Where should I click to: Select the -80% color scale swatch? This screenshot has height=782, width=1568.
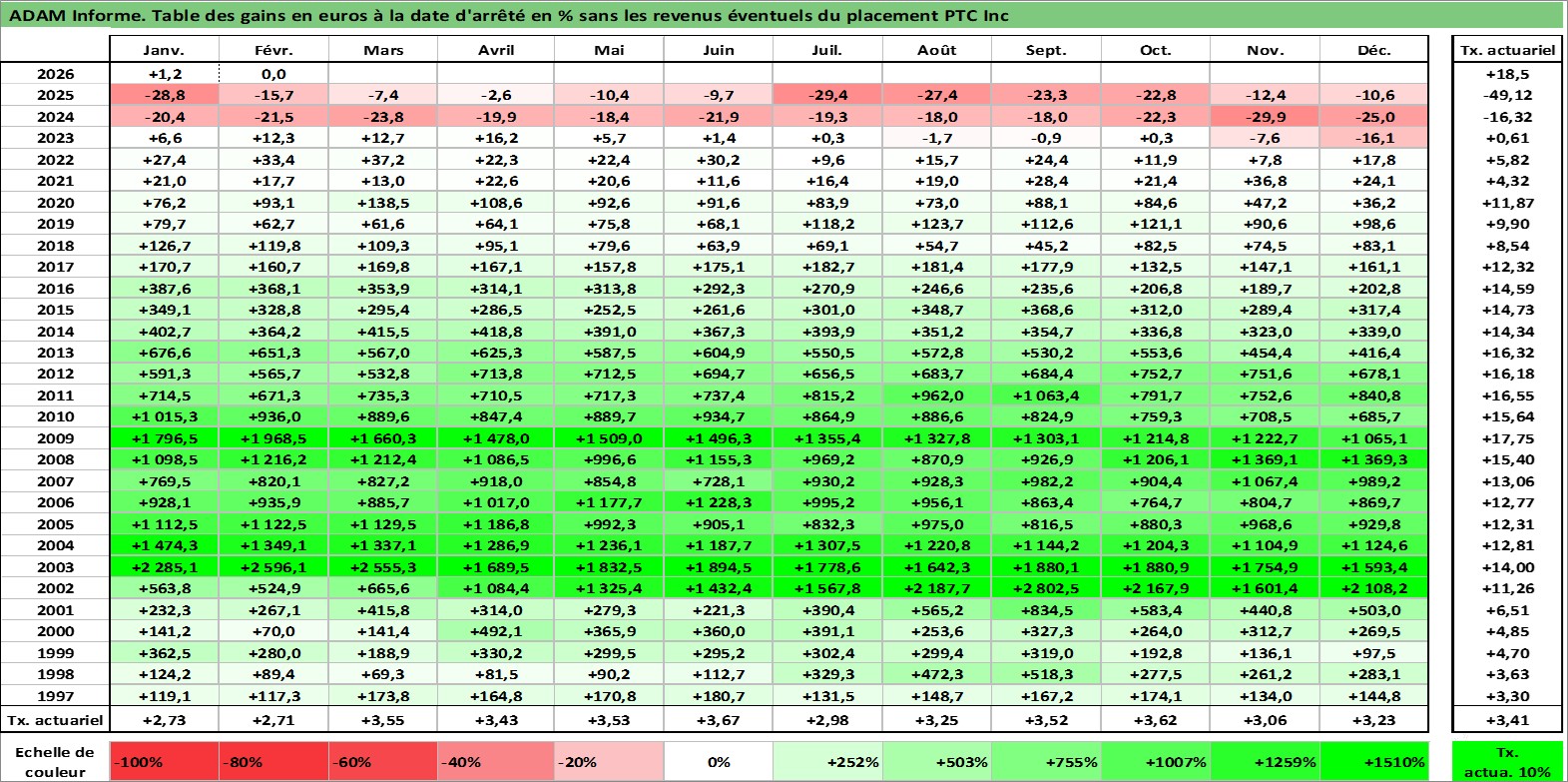click(273, 761)
